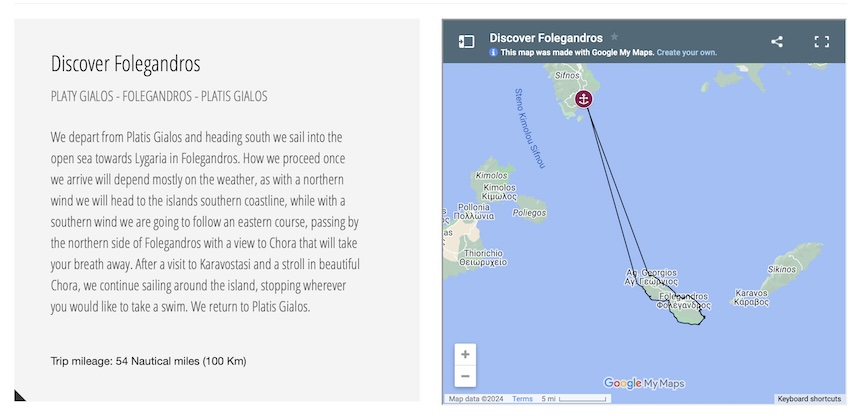Zoom out with the minus button
The image size is (850, 416).
pyautogui.click(x=465, y=376)
